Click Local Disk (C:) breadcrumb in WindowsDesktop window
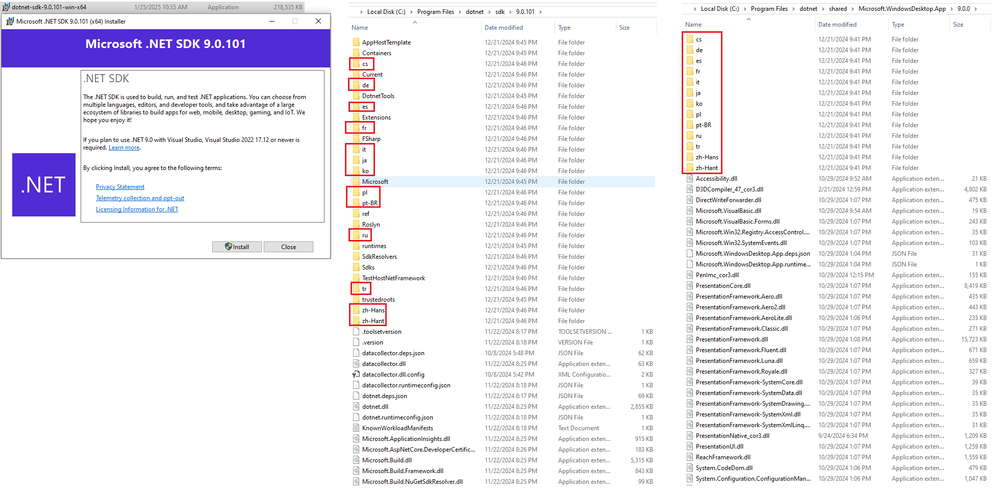Viewport: 999px width, 488px height. [x=720, y=8]
